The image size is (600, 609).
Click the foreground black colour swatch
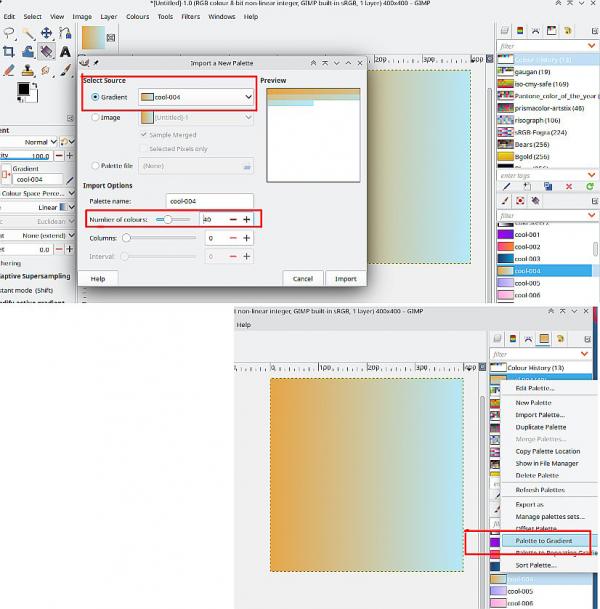click(23, 89)
